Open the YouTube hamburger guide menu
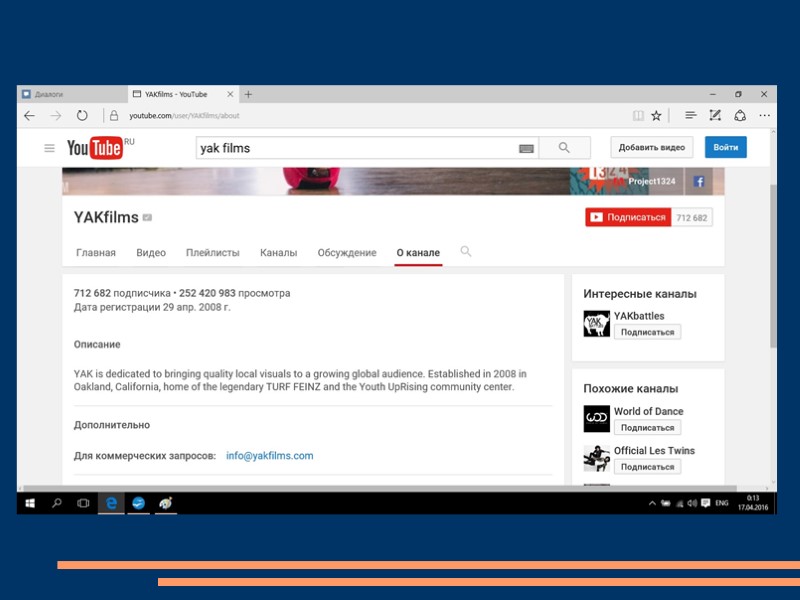 coord(49,148)
